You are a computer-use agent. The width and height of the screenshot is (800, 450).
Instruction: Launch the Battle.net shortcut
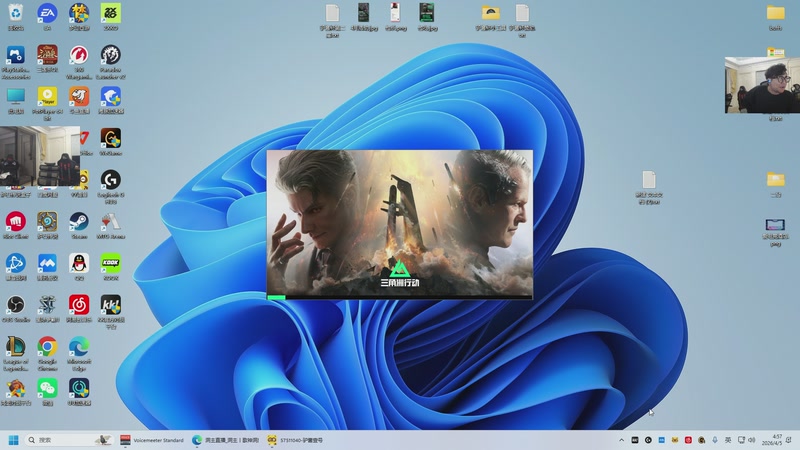(16, 264)
